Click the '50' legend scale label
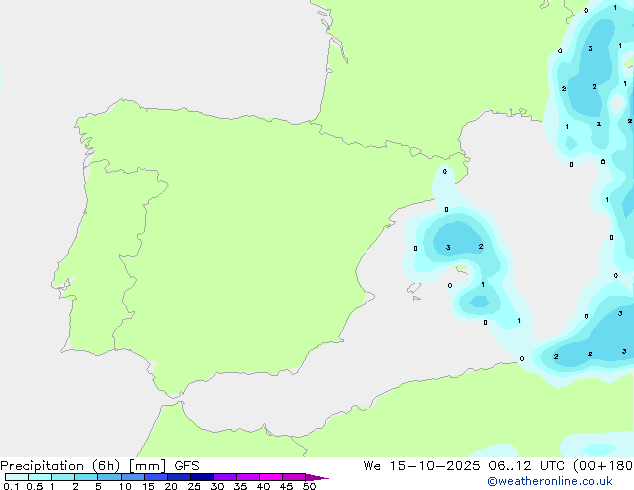Image resolution: width=634 pixels, height=490 pixels. [309, 486]
